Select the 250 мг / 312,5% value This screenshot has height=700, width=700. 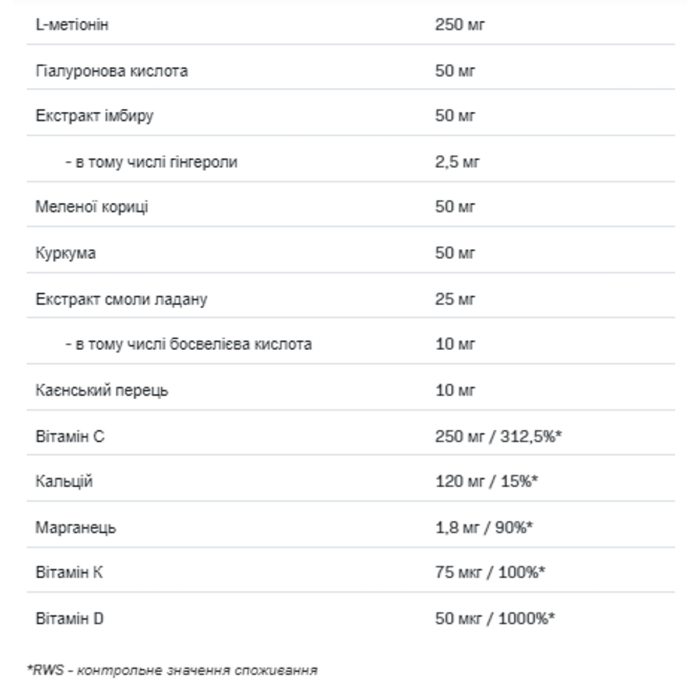pyautogui.click(x=499, y=436)
